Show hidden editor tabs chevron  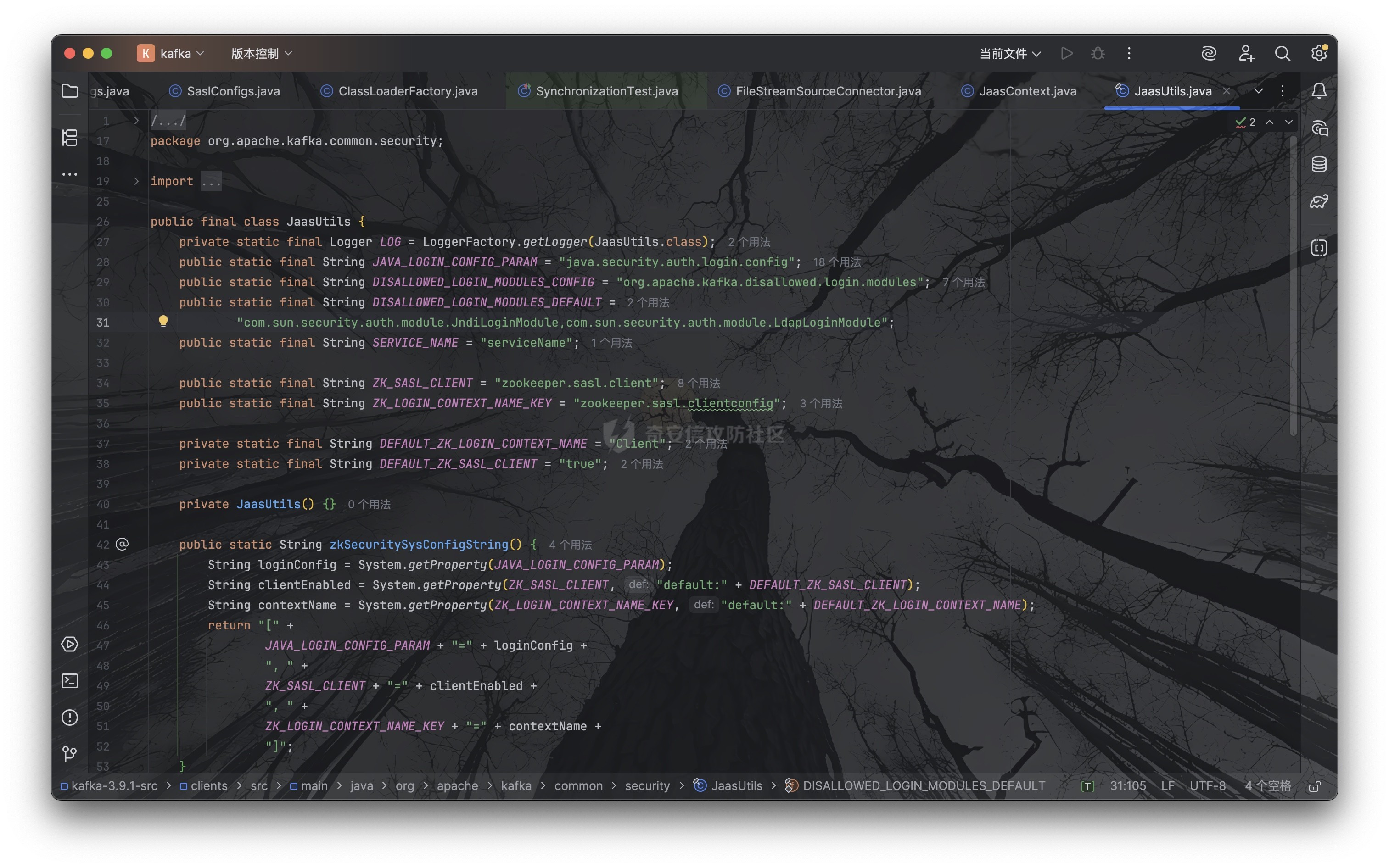tap(1258, 91)
